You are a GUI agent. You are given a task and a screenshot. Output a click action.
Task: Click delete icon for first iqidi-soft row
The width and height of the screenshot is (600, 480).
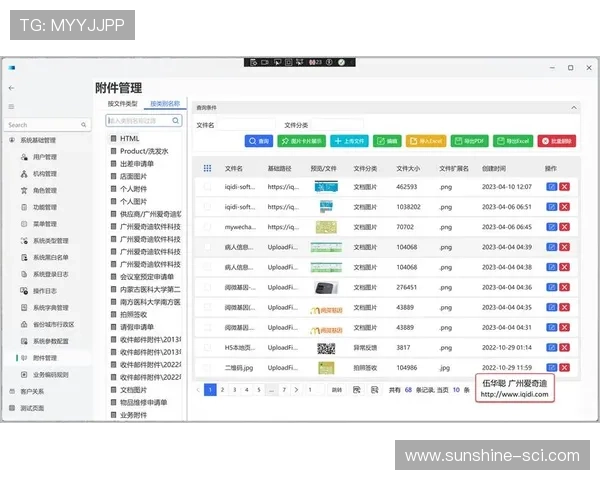(564, 187)
